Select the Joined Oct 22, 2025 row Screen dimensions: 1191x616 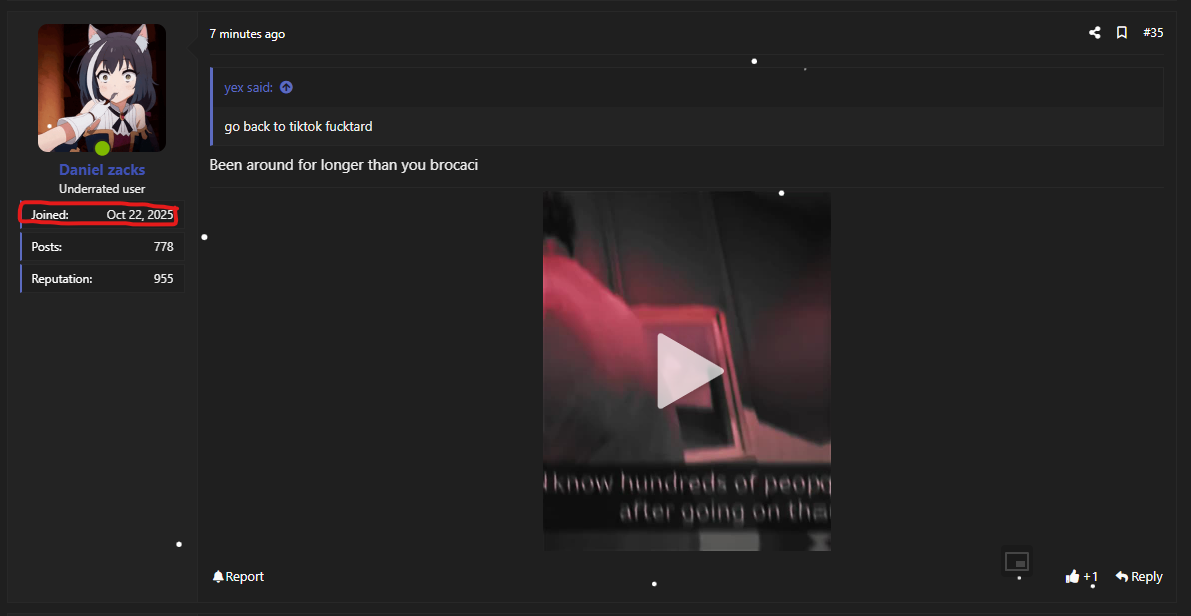[x=102, y=214]
